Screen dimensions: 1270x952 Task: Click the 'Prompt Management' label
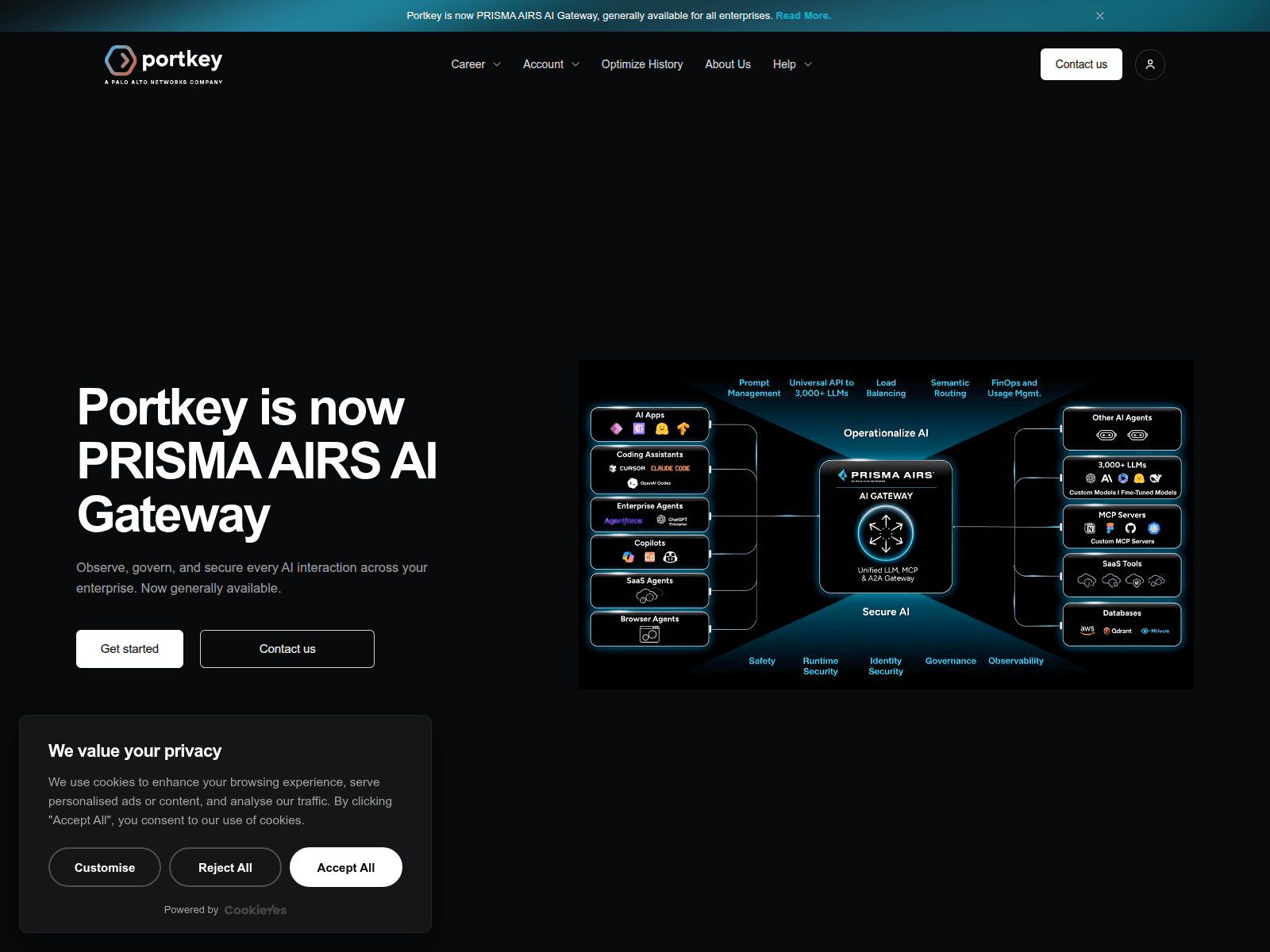pyautogui.click(x=754, y=388)
